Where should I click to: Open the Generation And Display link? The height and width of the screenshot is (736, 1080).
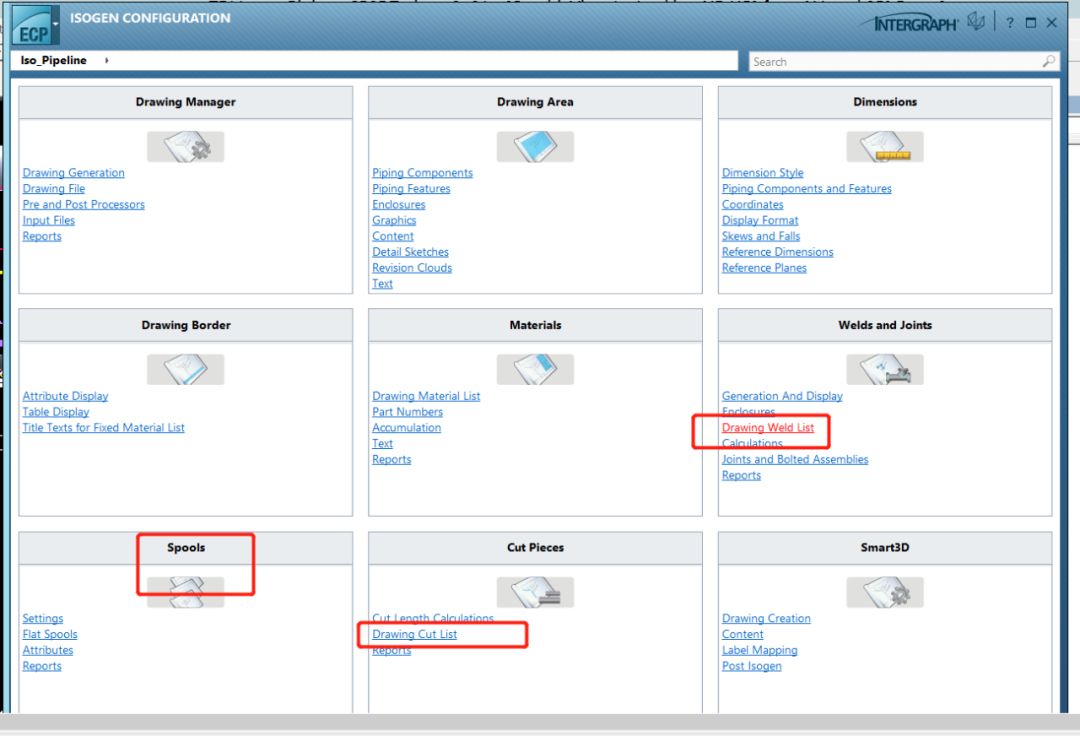pos(782,396)
